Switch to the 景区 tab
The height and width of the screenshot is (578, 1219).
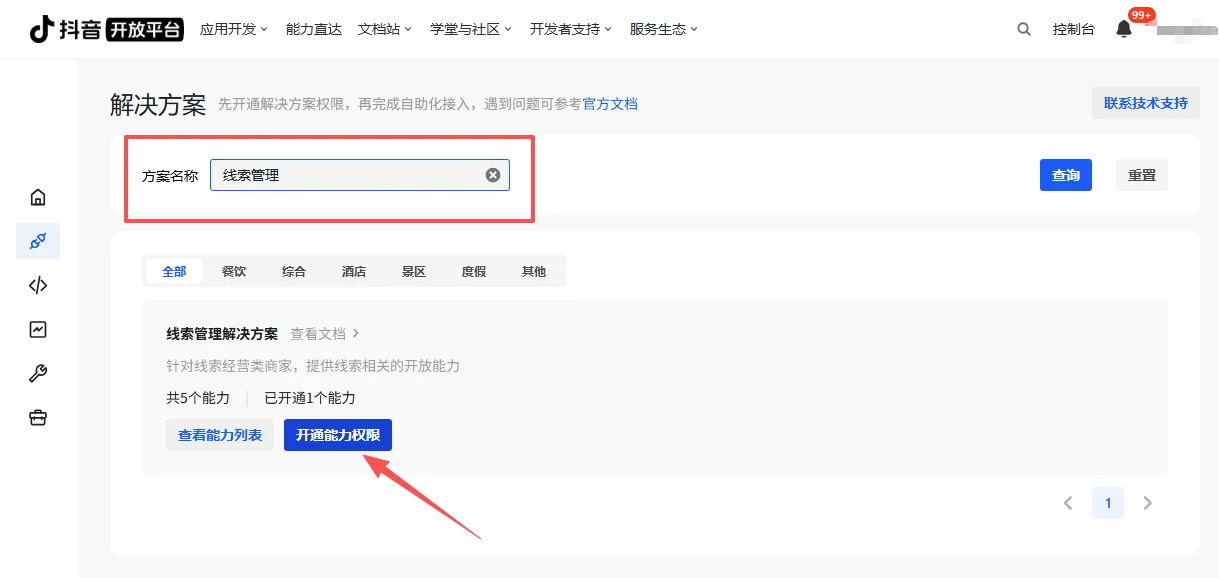point(414,271)
